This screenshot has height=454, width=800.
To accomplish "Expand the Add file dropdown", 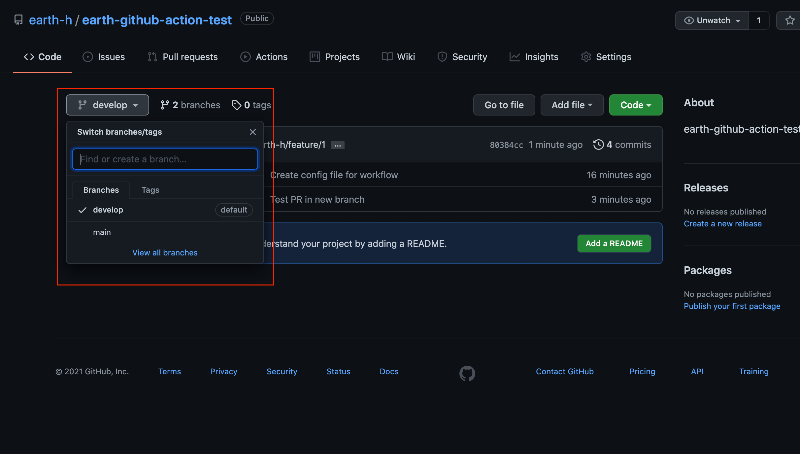I will click(572, 105).
